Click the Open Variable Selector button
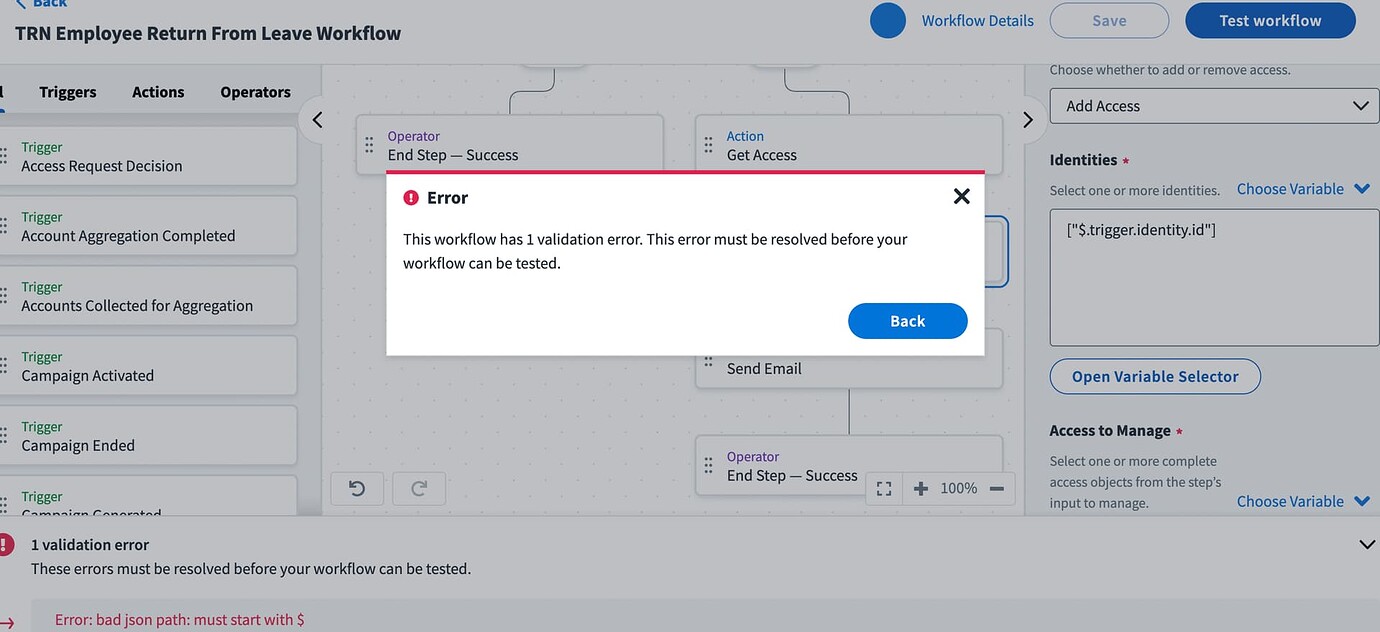 (x=1155, y=377)
